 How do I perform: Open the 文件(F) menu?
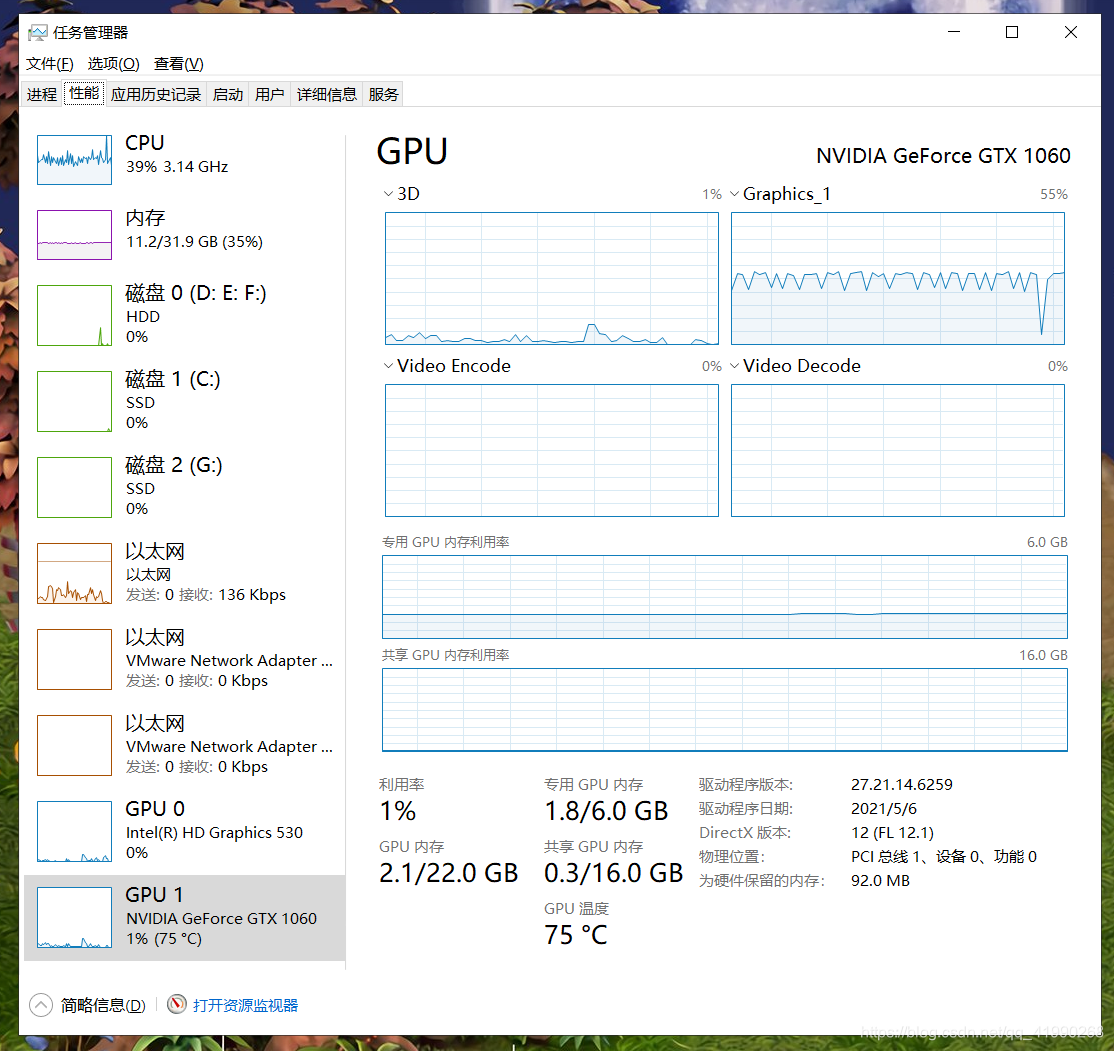50,64
